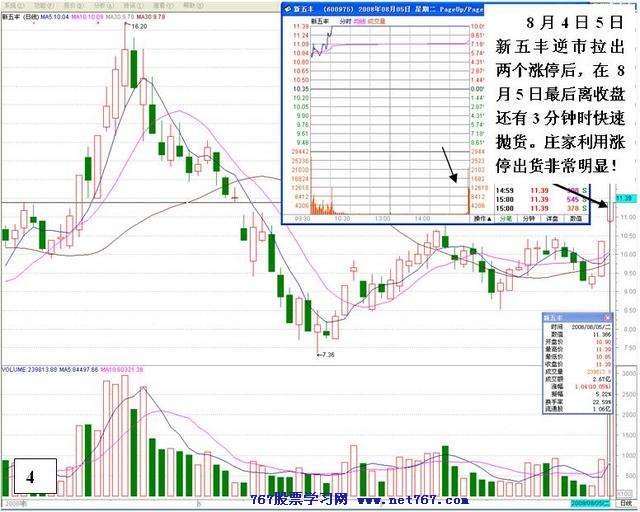Select the 详盘 tab
The width and height of the screenshot is (640, 512).
(x=555, y=218)
